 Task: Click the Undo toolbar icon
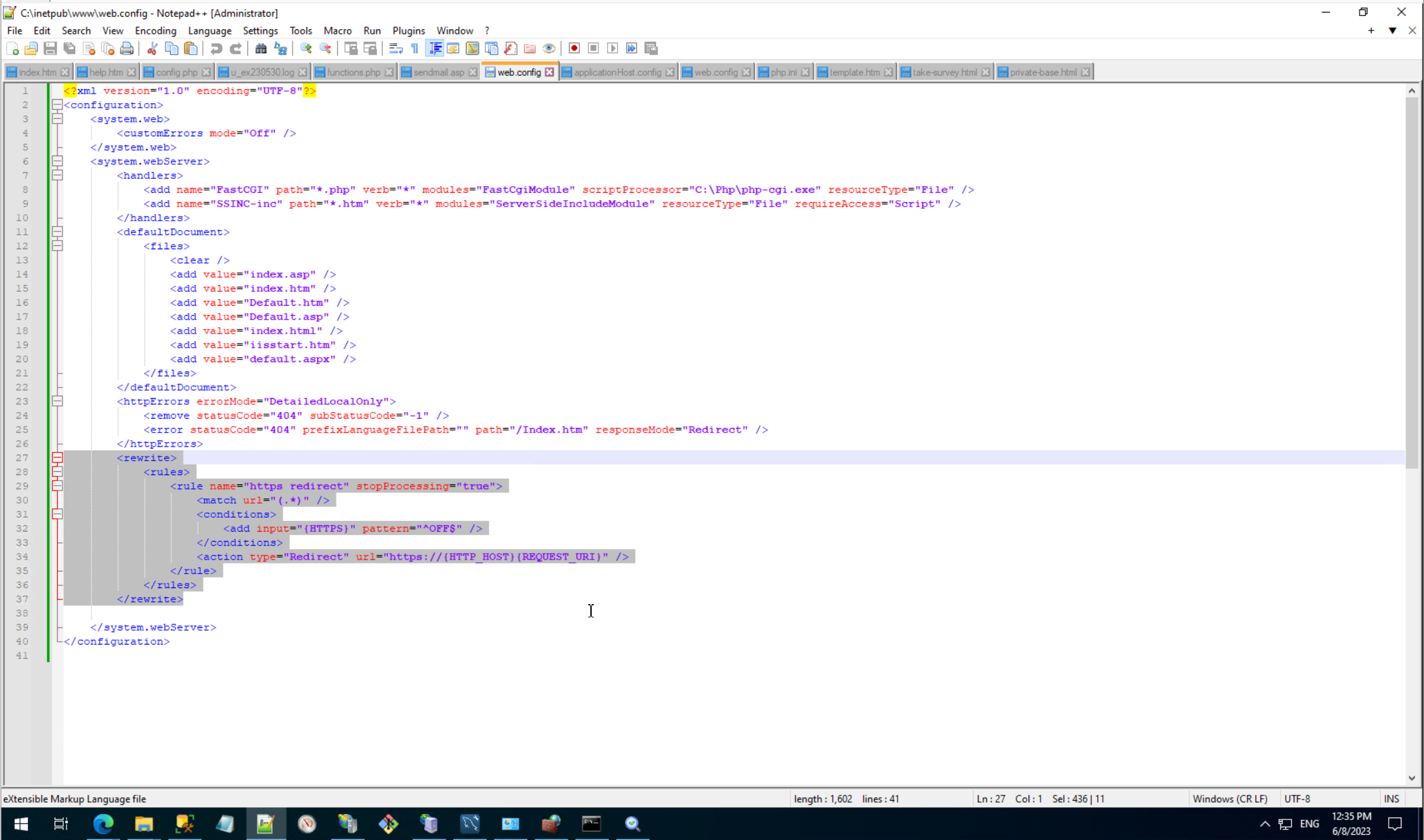point(216,49)
